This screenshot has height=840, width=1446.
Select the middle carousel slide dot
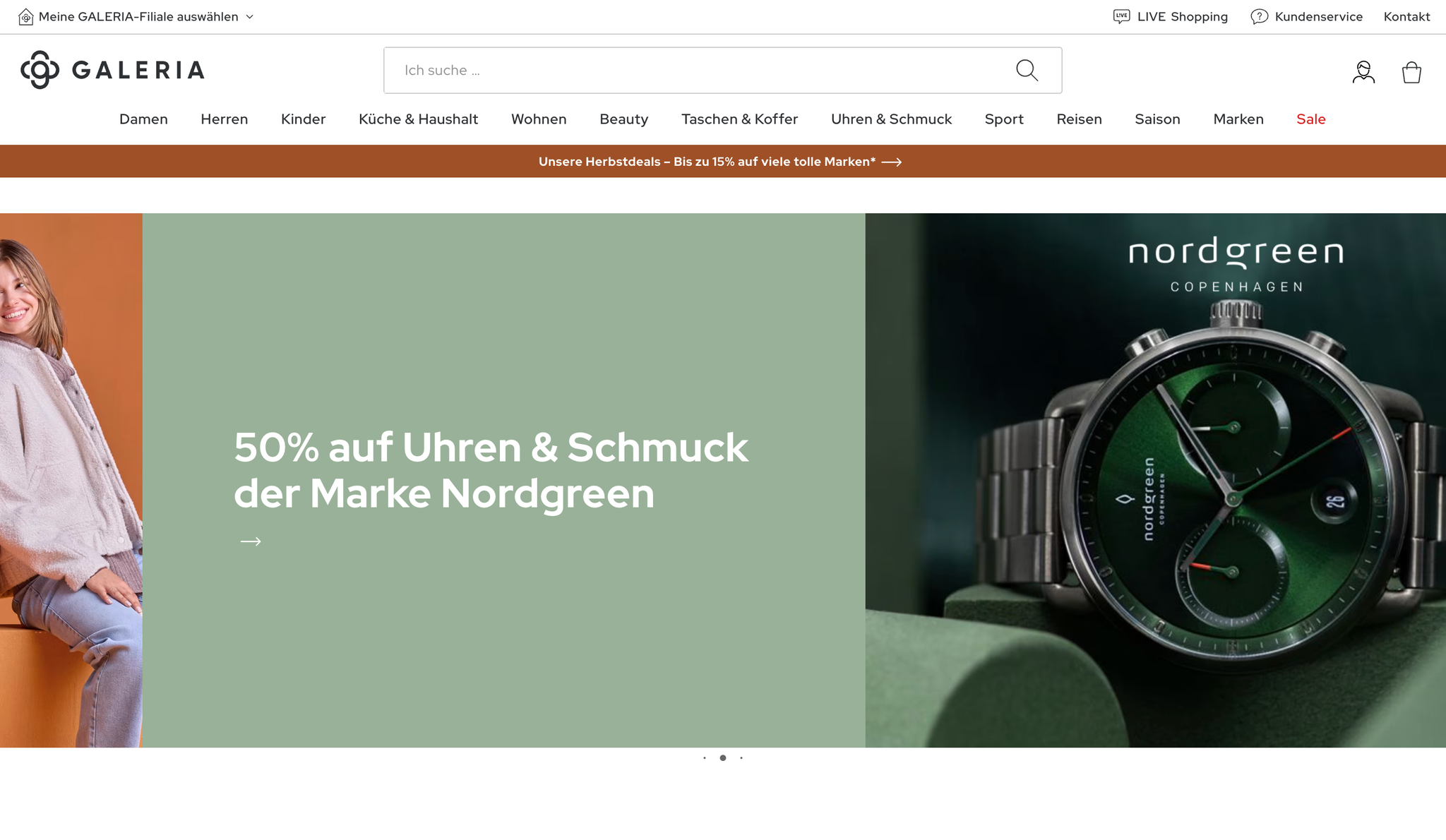pos(723,758)
